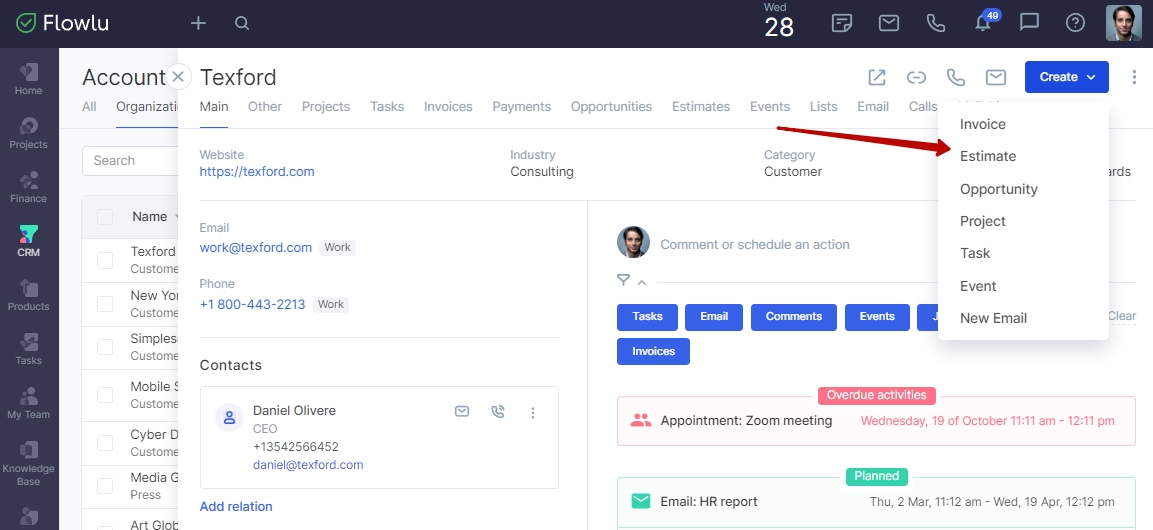The width and height of the screenshot is (1153, 530).
Task: Open My Team module in sidebar
Action: (x=29, y=404)
